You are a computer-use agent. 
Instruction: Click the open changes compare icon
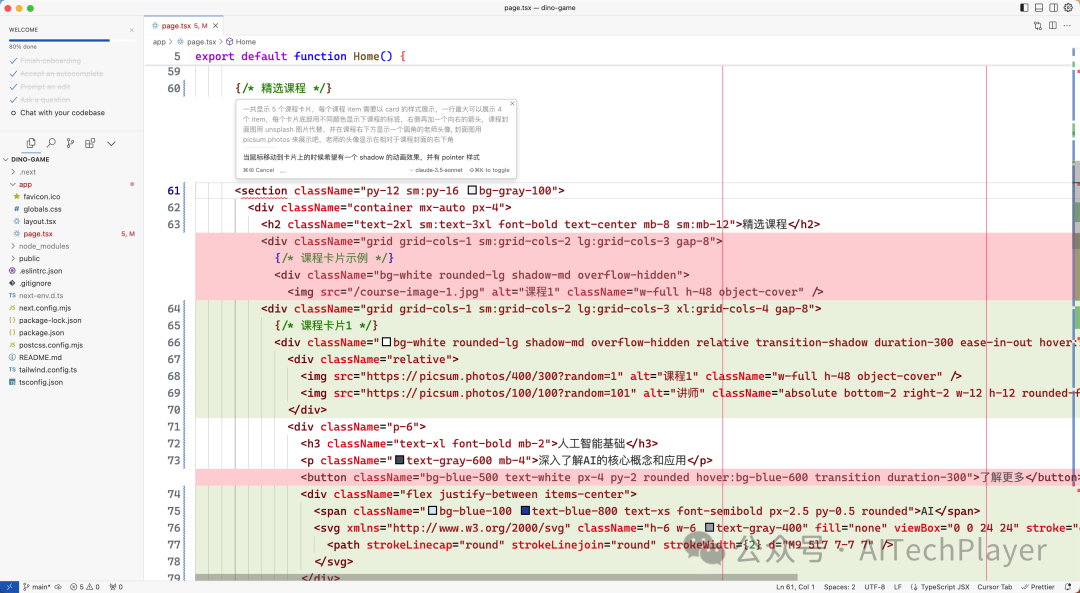pyautogui.click(x=1037, y=25)
